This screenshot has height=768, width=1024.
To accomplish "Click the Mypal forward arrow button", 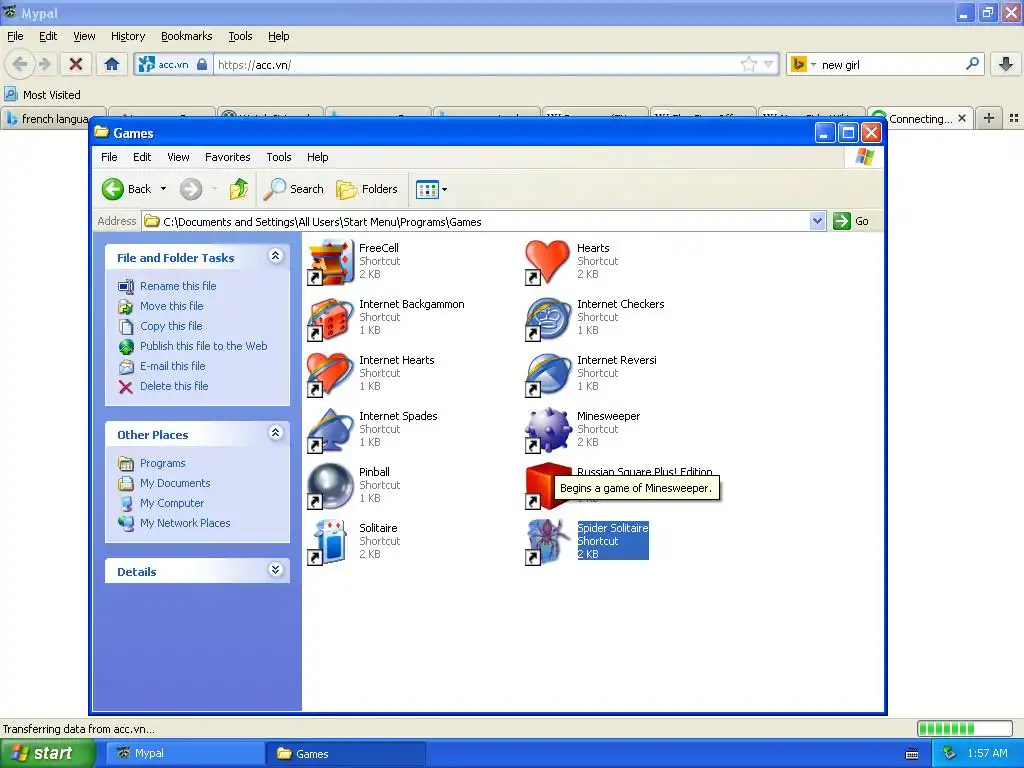I will pyautogui.click(x=44, y=64).
